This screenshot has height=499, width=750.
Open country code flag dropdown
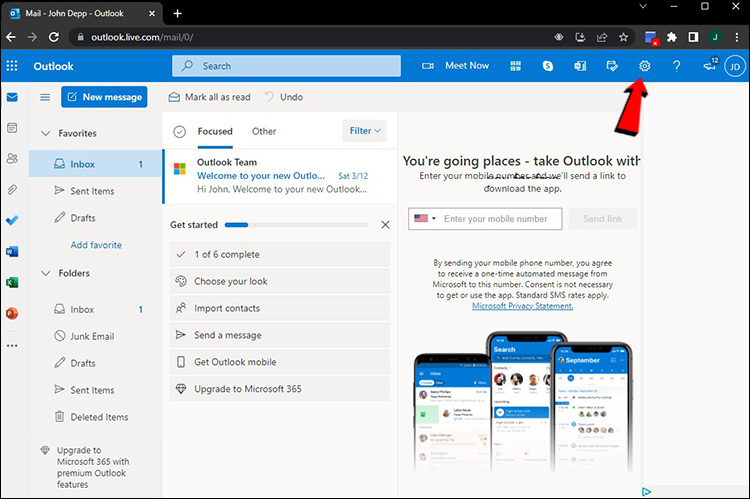click(425, 219)
